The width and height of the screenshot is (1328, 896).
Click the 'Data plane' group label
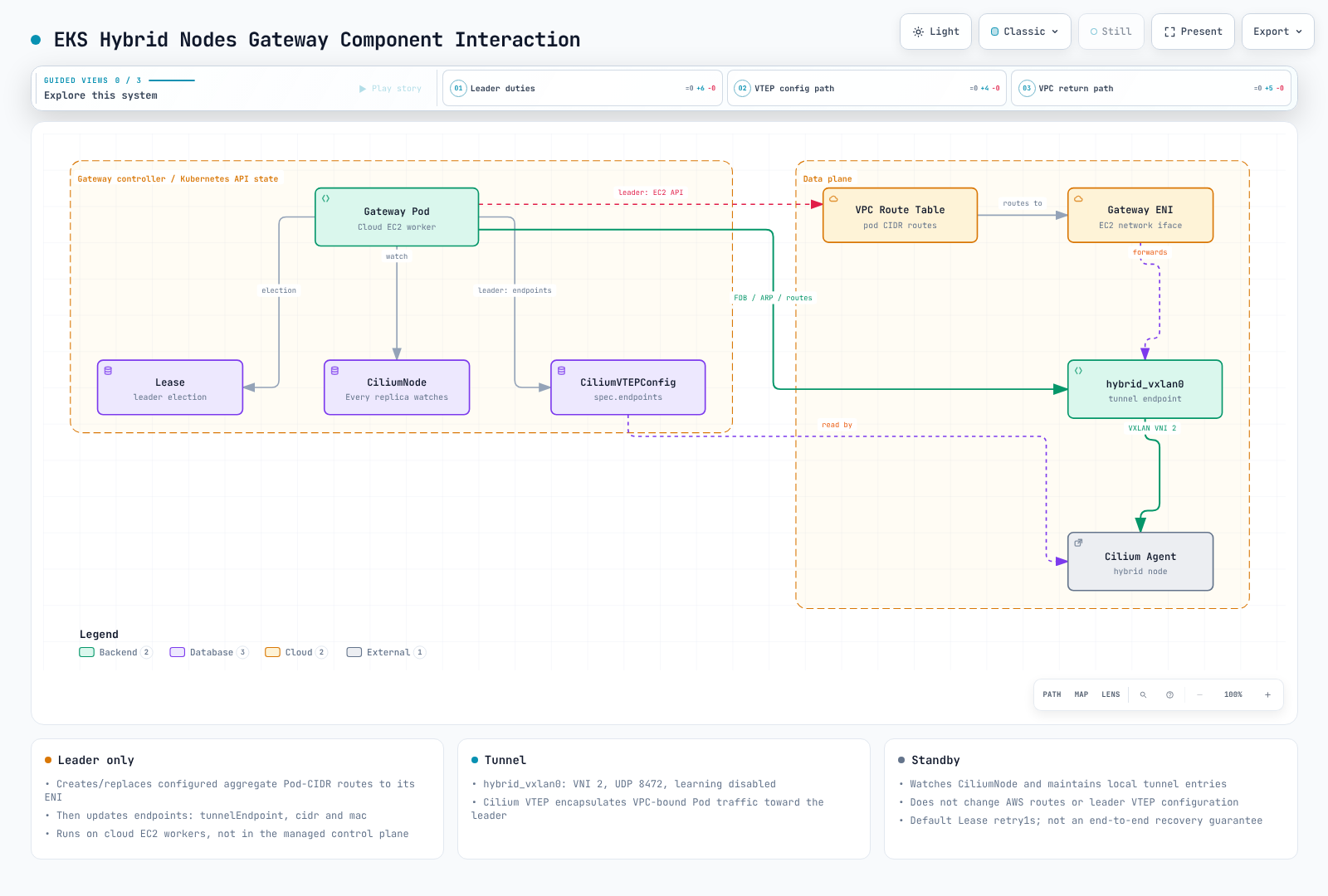828,179
